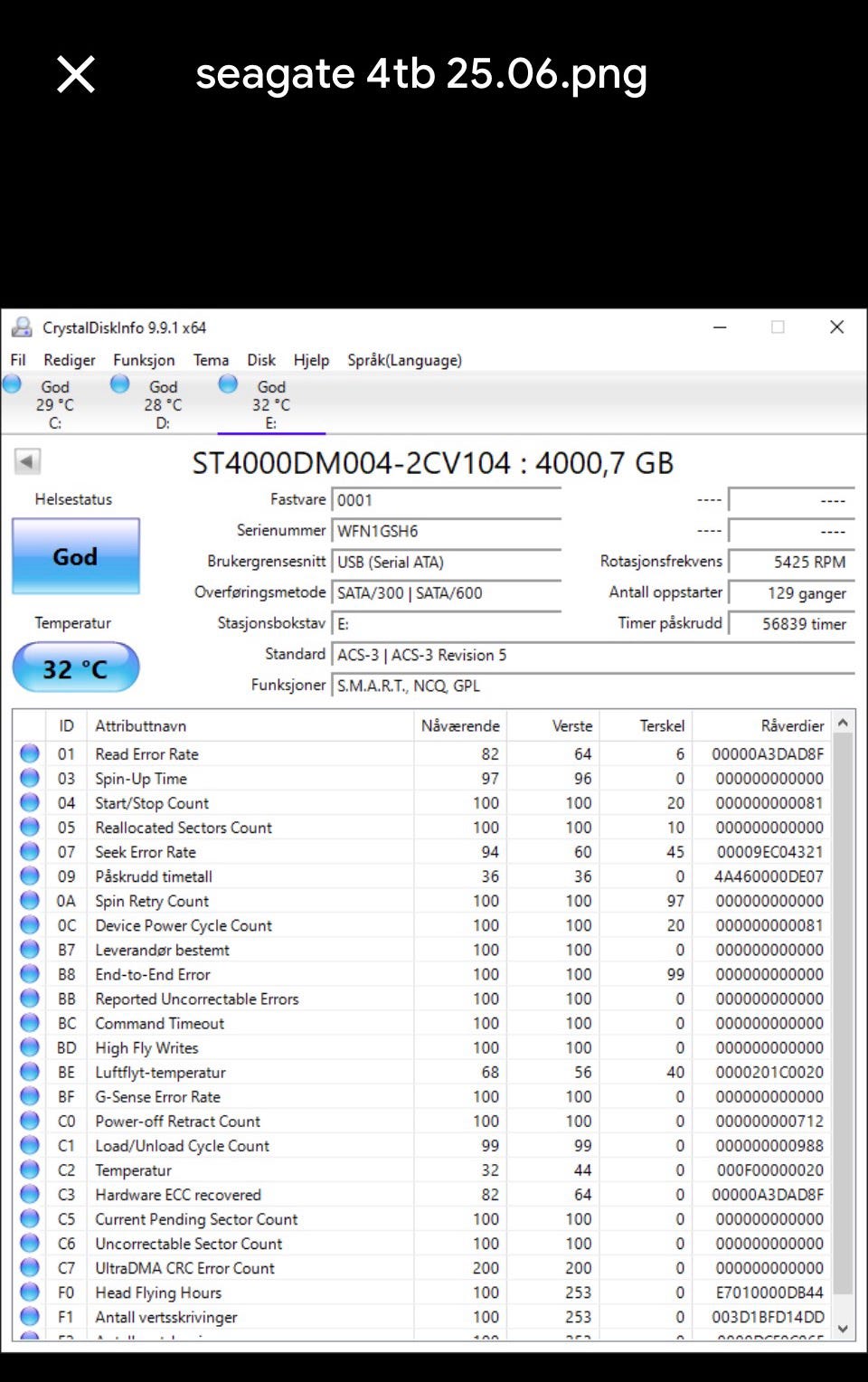Click the status icon for Power-off Retract Count
868x1382 pixels.
click(30, 1120)
